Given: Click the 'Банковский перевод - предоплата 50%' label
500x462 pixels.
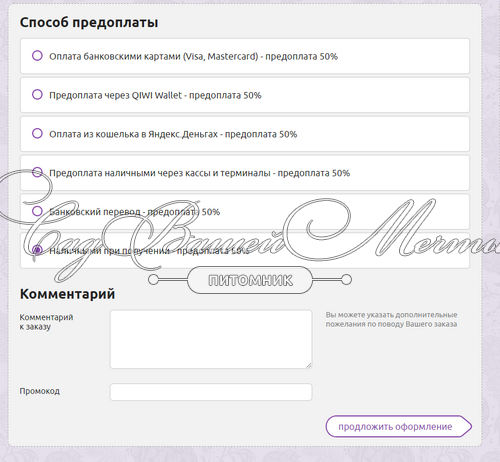Looking at the screenshot, I should [x=134, y=212].
